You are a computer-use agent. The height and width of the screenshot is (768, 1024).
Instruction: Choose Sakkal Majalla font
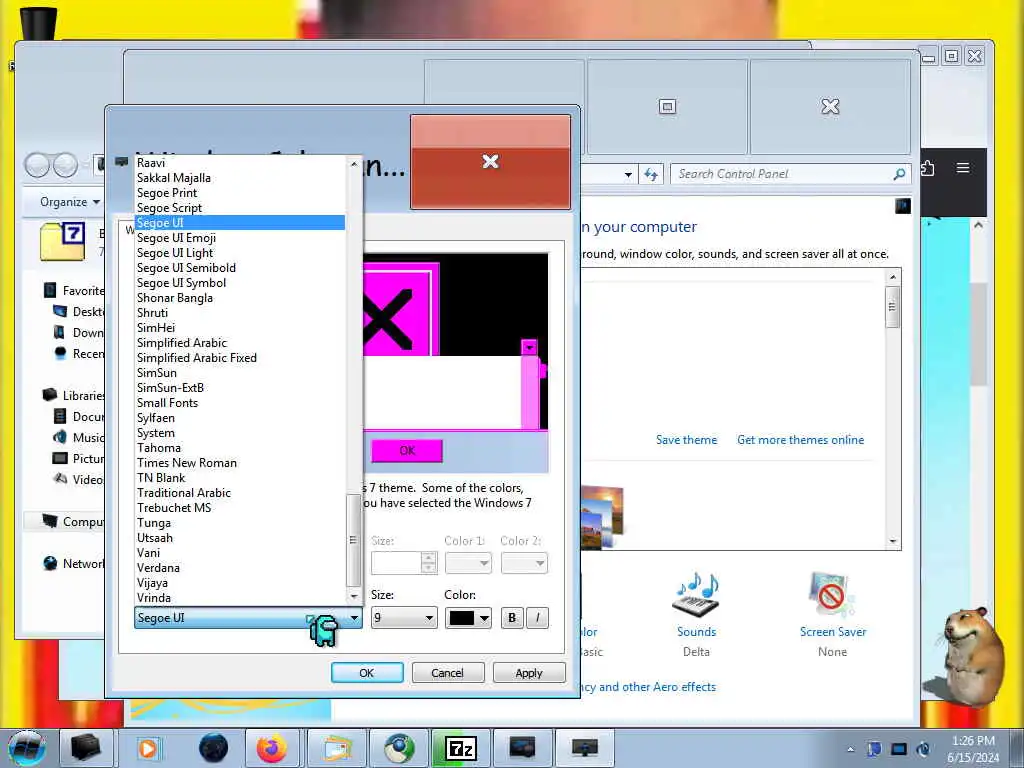(x=240, y=178)
